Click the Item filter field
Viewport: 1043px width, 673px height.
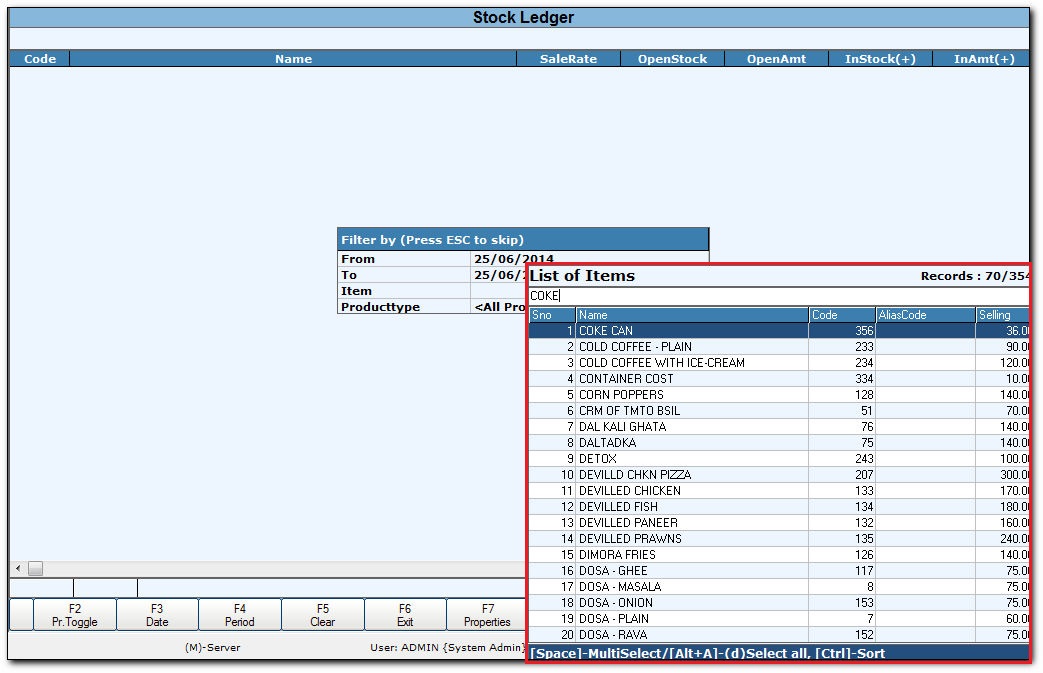pyautogui.click(x=498, y=291)
